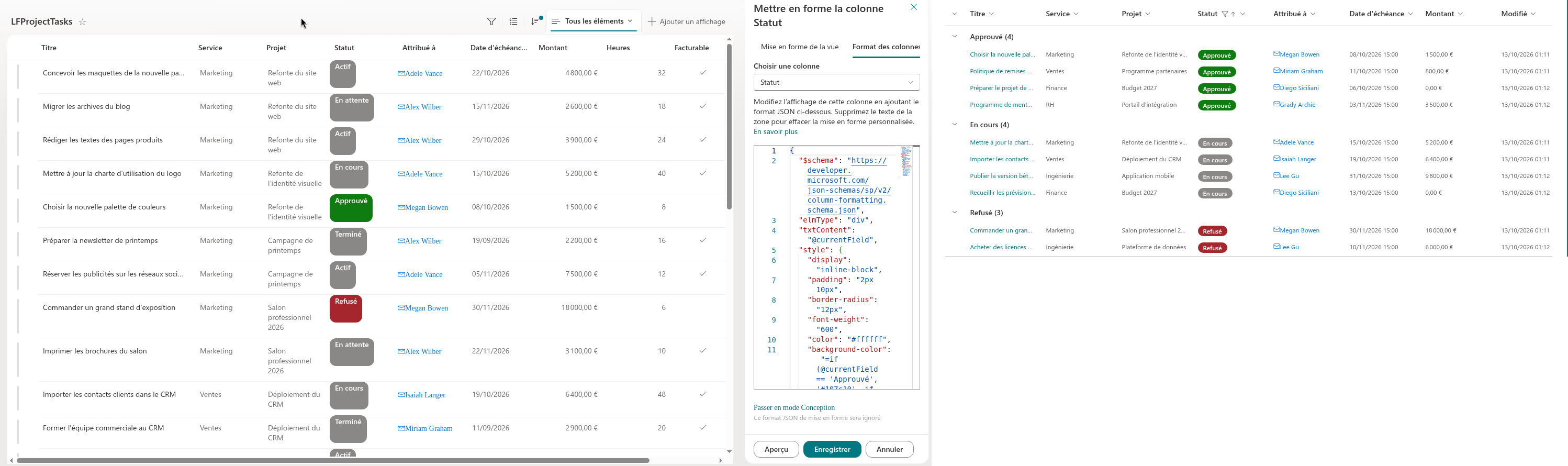The width and height of the screenshot is (1568, 466).
Task: Collapse the En cours (4) group
Action: tap(955, 124)
